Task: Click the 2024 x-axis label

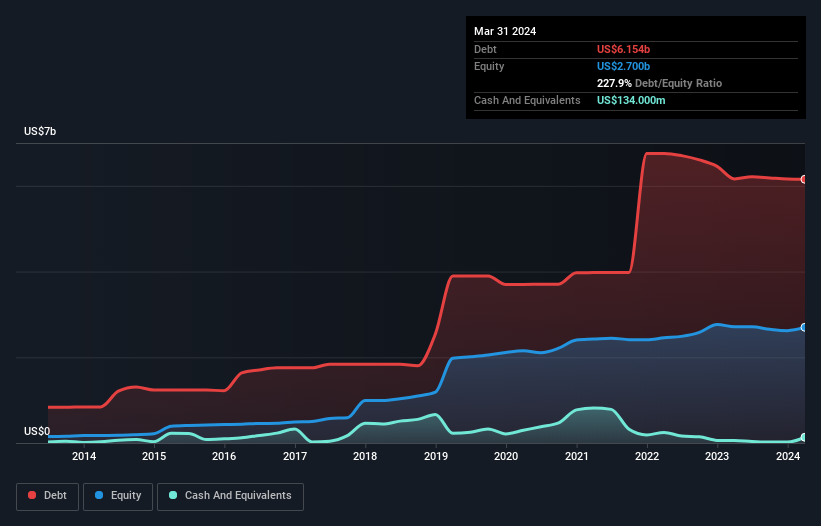Action: [787, 456]
